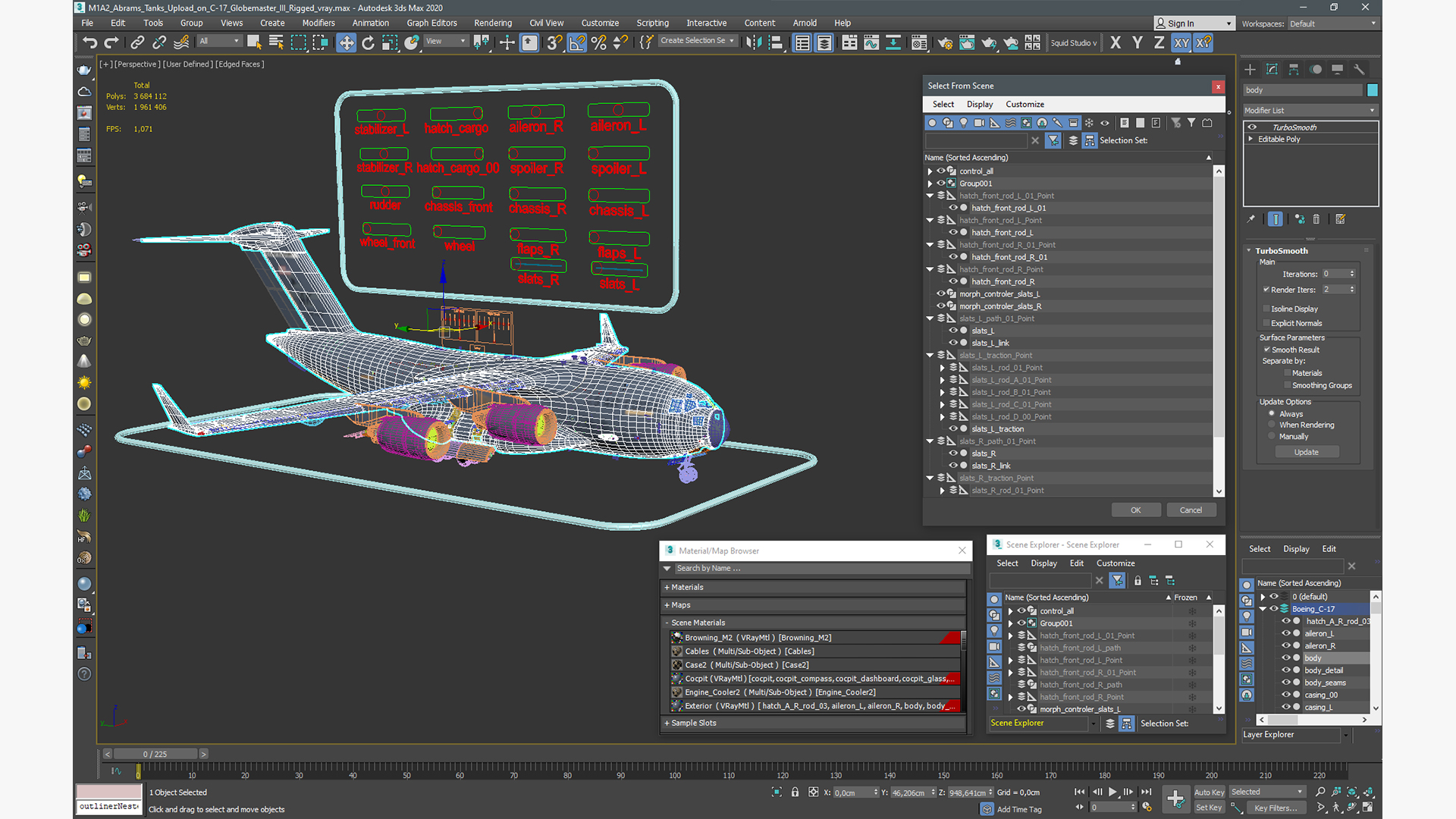Activate Select and Move tool
Image resolution: width=1456 pixels, height=819 pixels.
coord(346,42)
